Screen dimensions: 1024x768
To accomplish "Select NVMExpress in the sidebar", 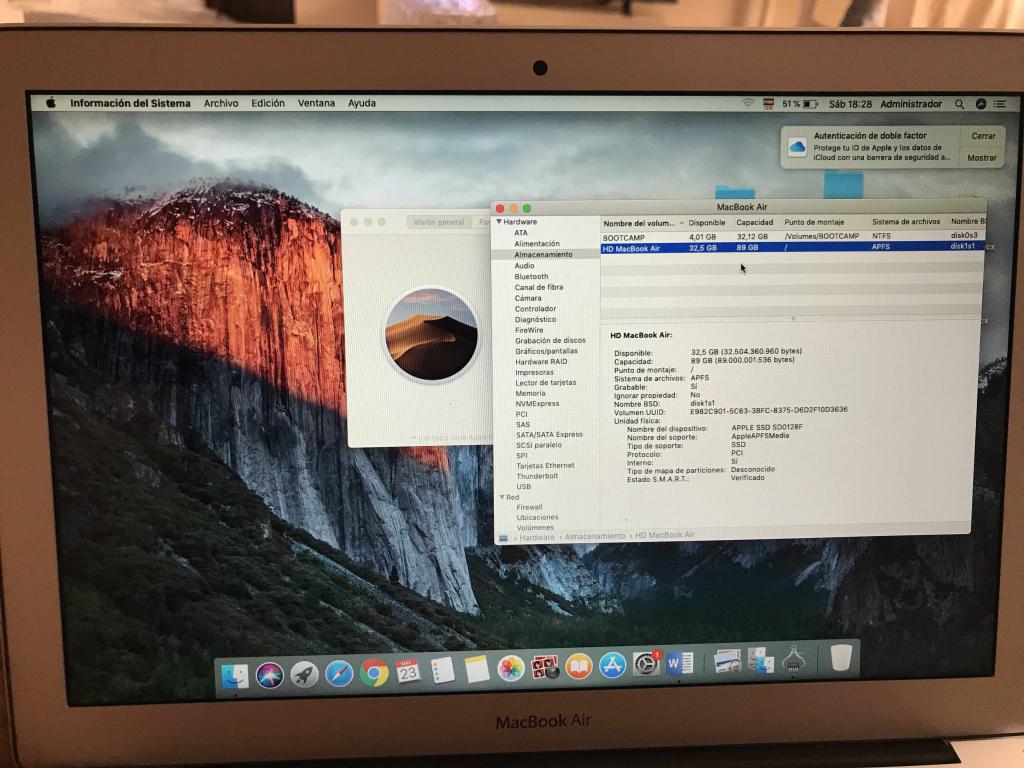I will pos(537,404).
